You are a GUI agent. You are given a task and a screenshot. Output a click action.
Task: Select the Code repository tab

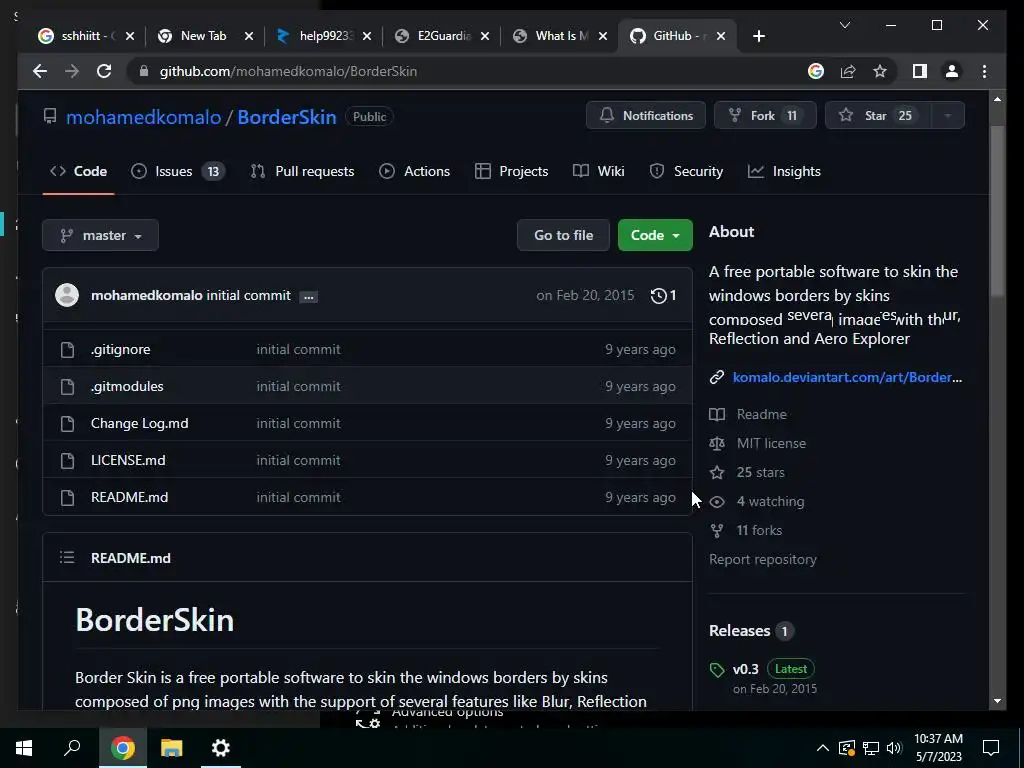(78, 171)
